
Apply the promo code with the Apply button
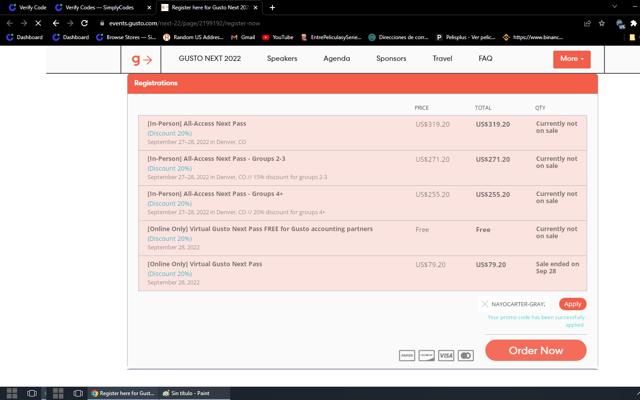click(x=573, y=304)
